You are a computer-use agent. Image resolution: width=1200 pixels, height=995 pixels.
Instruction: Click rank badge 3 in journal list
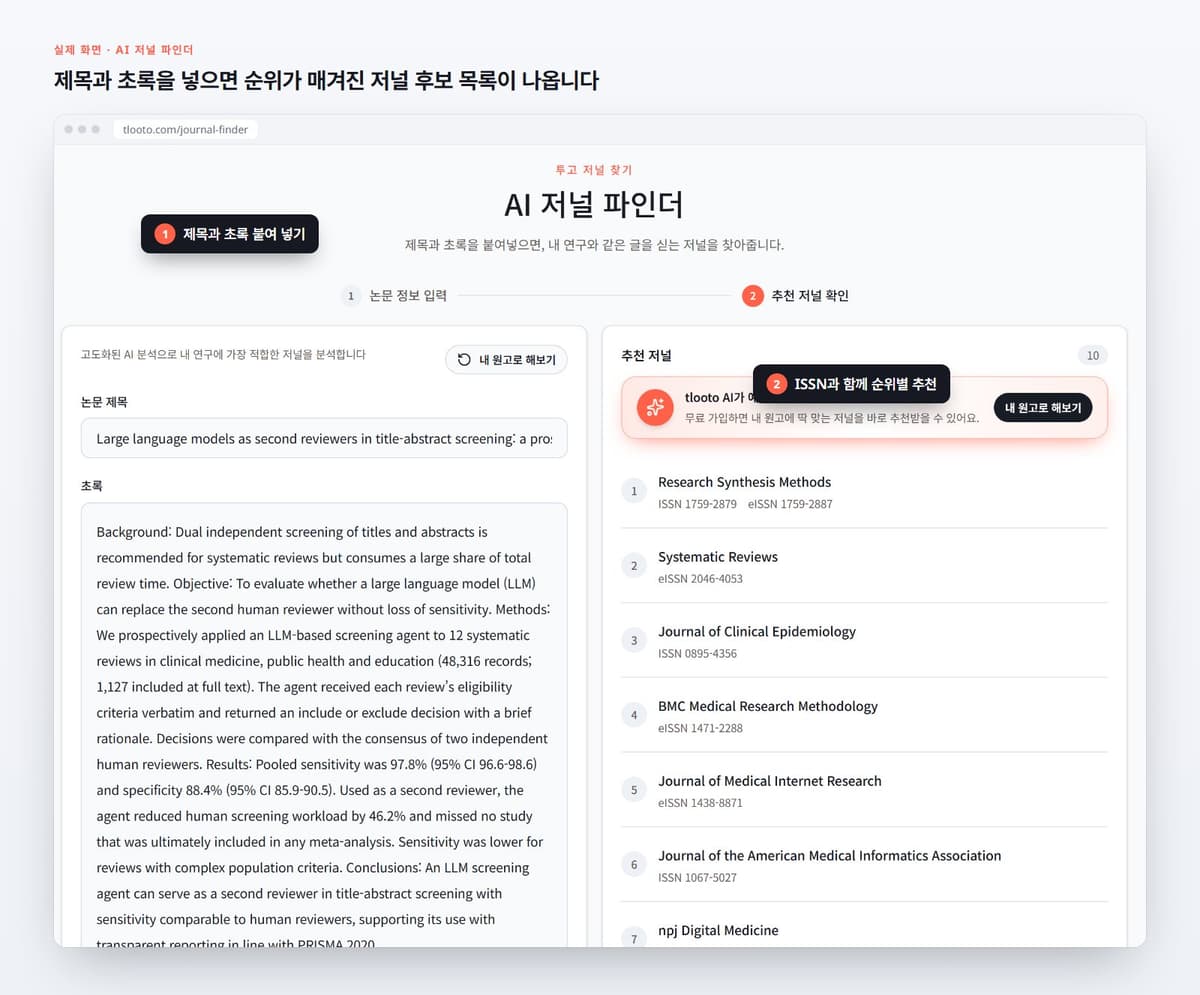[x=634, y=641]
